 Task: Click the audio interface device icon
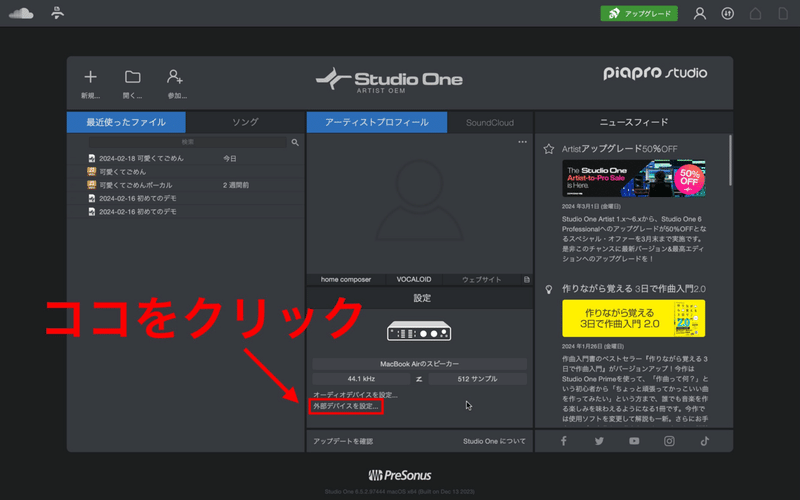pyautogui.click(x=419, y=331)
